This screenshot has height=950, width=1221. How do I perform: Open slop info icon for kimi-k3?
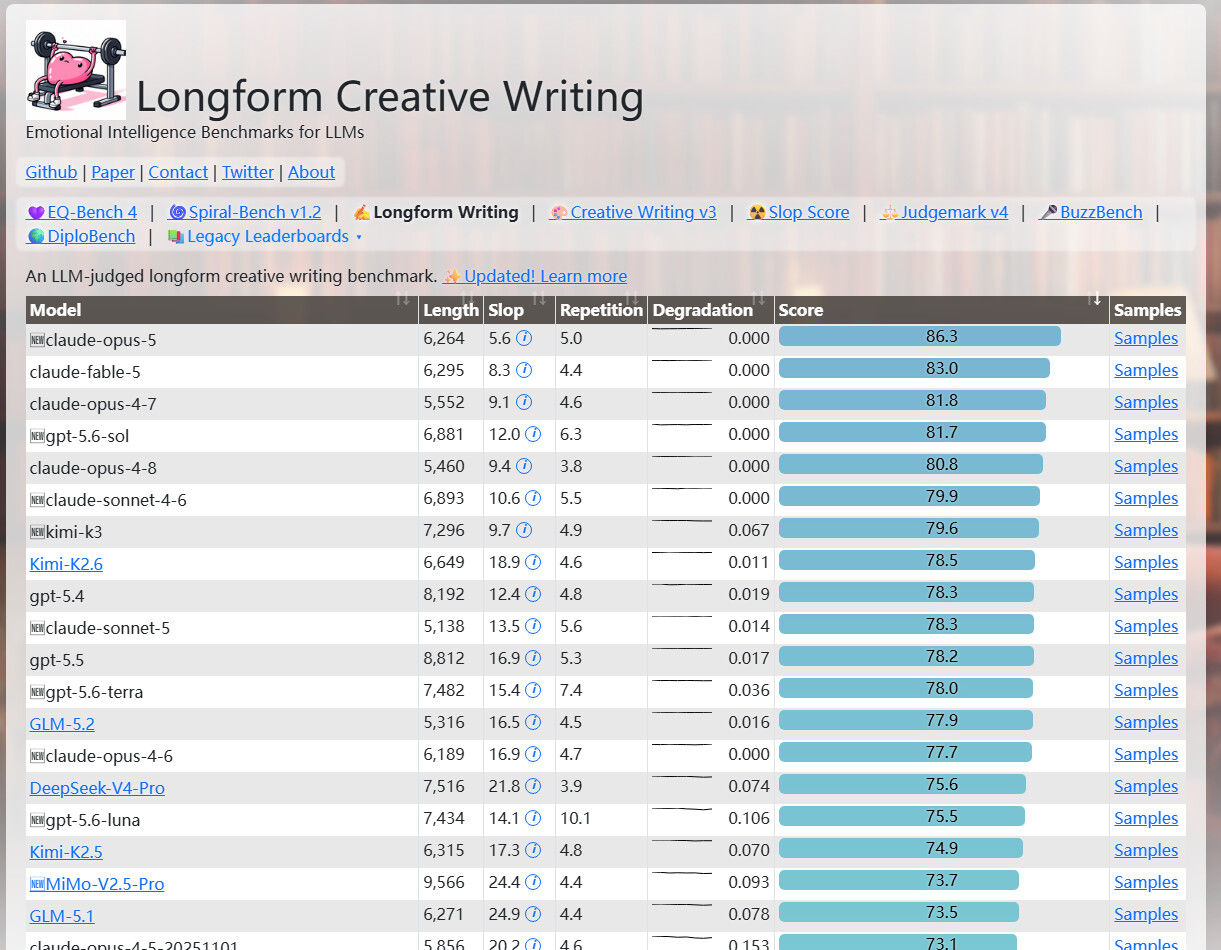tap(524, 530)
